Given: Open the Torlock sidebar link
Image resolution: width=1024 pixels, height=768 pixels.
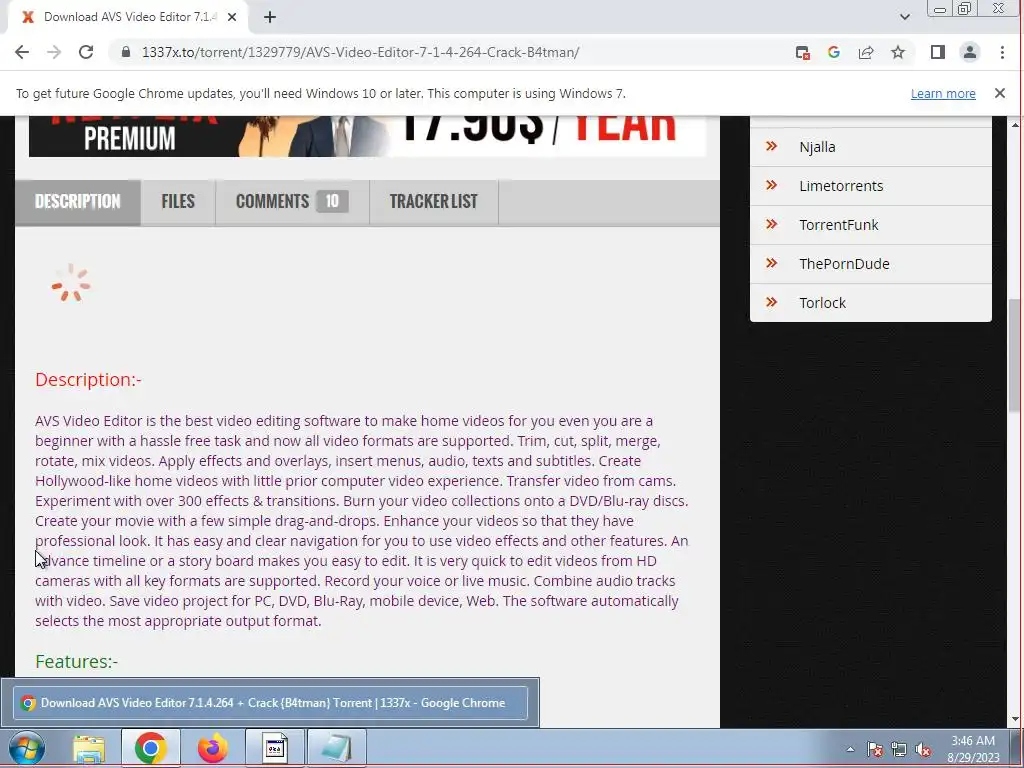Looking at the screenshot, I should (x=822, y=303).
